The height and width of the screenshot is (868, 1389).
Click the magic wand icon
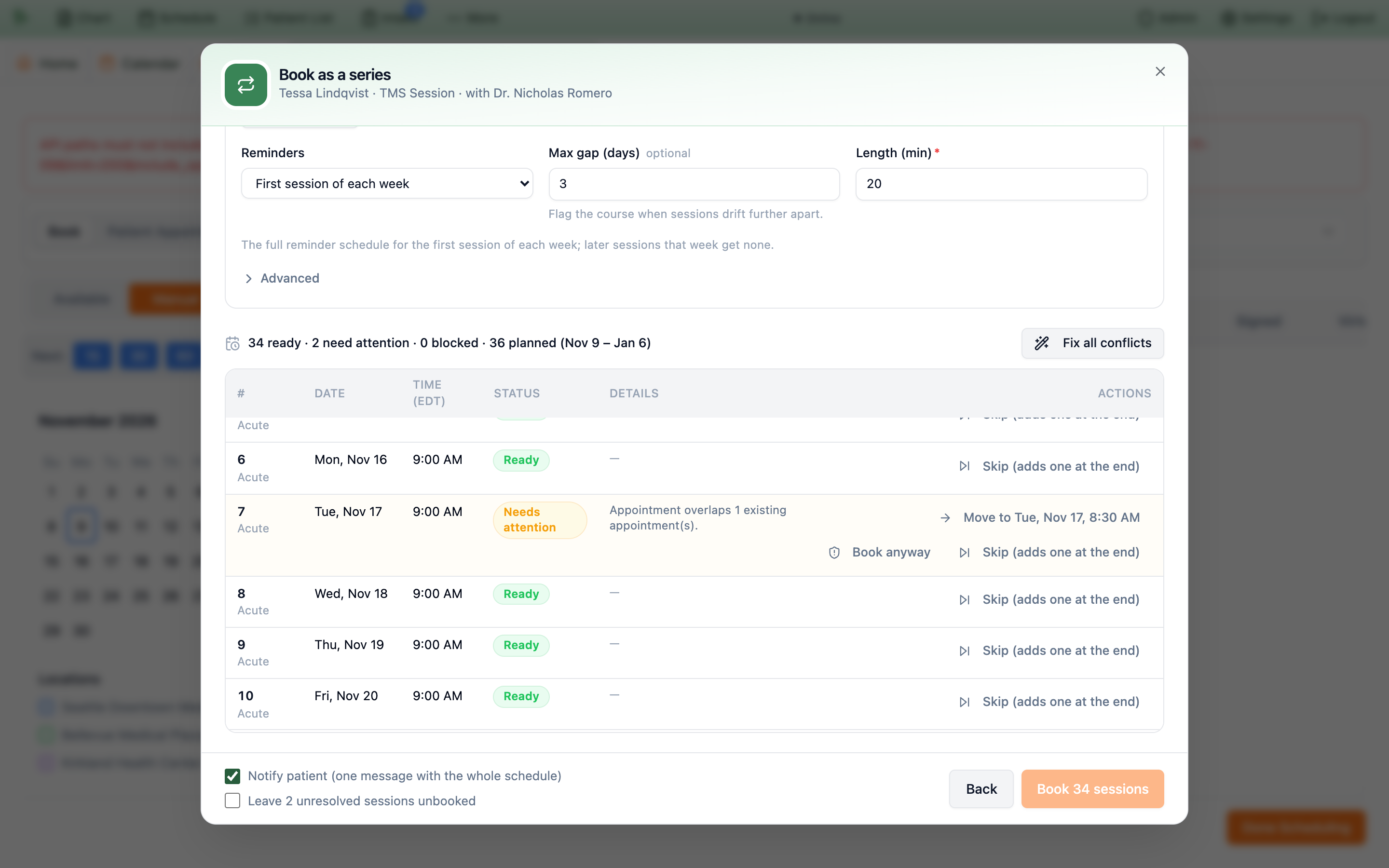click(x=1042, y=343)
